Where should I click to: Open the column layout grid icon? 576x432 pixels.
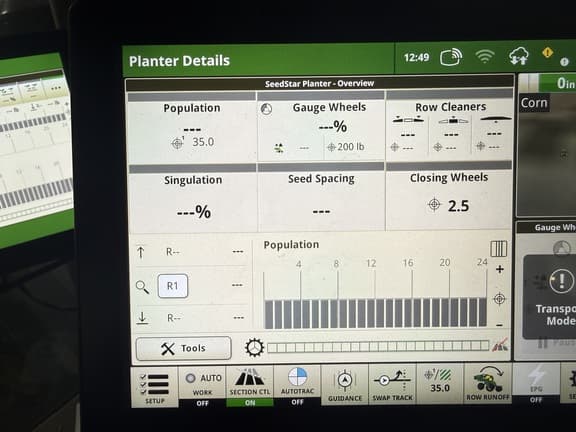pos(498,249)
